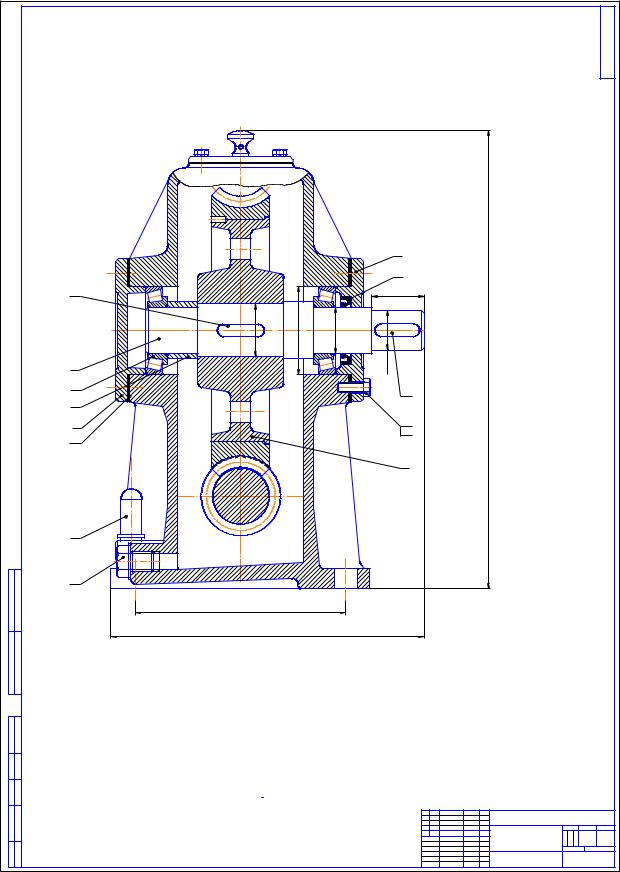Click the breather knob atop the gearbox cover
620x872 pixels.
coord(240,143)
